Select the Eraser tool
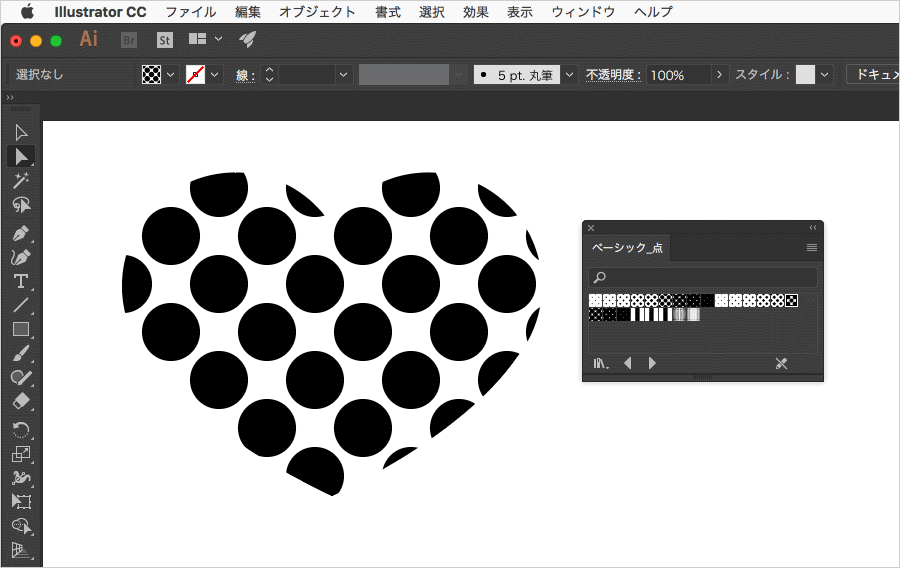Image resolution: width=900 pixels, height=568 pixels. [21, 401]
